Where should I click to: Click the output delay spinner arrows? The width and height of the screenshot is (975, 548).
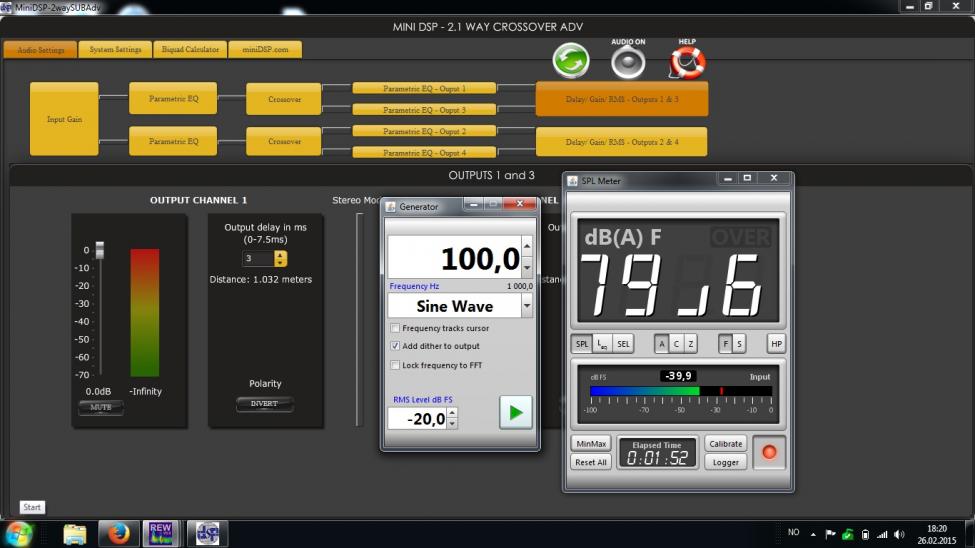tap(280, 258)
